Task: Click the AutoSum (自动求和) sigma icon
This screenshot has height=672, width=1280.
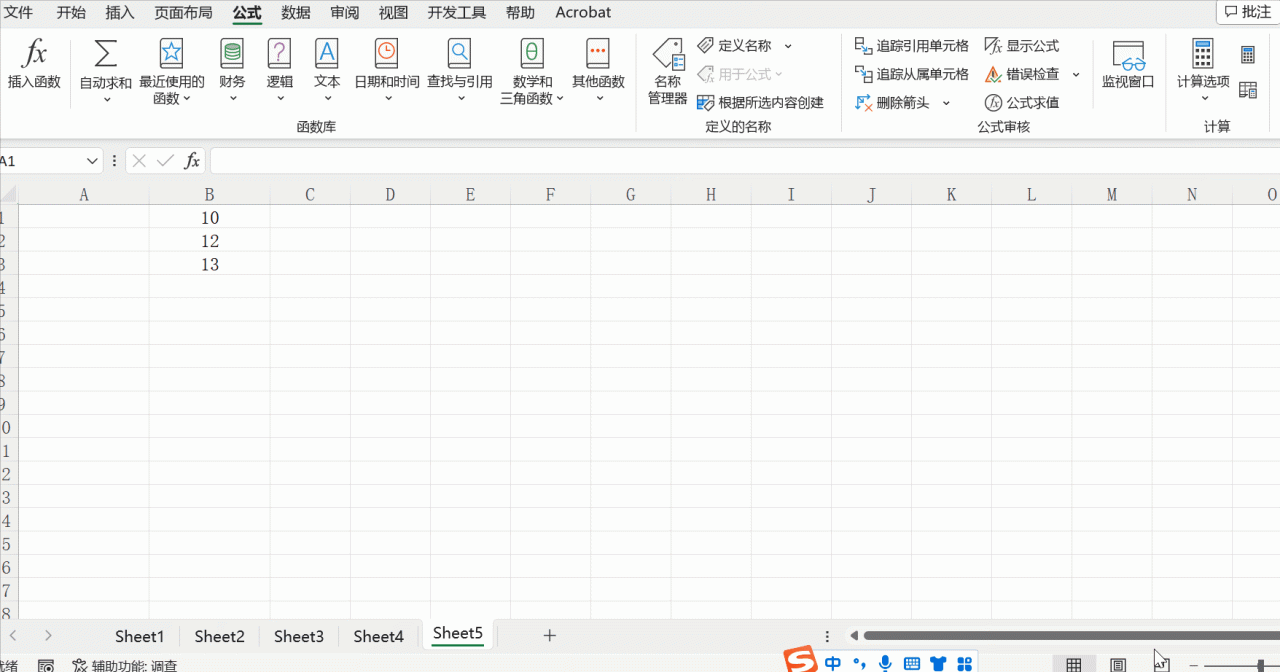Action: pos(105,53)
